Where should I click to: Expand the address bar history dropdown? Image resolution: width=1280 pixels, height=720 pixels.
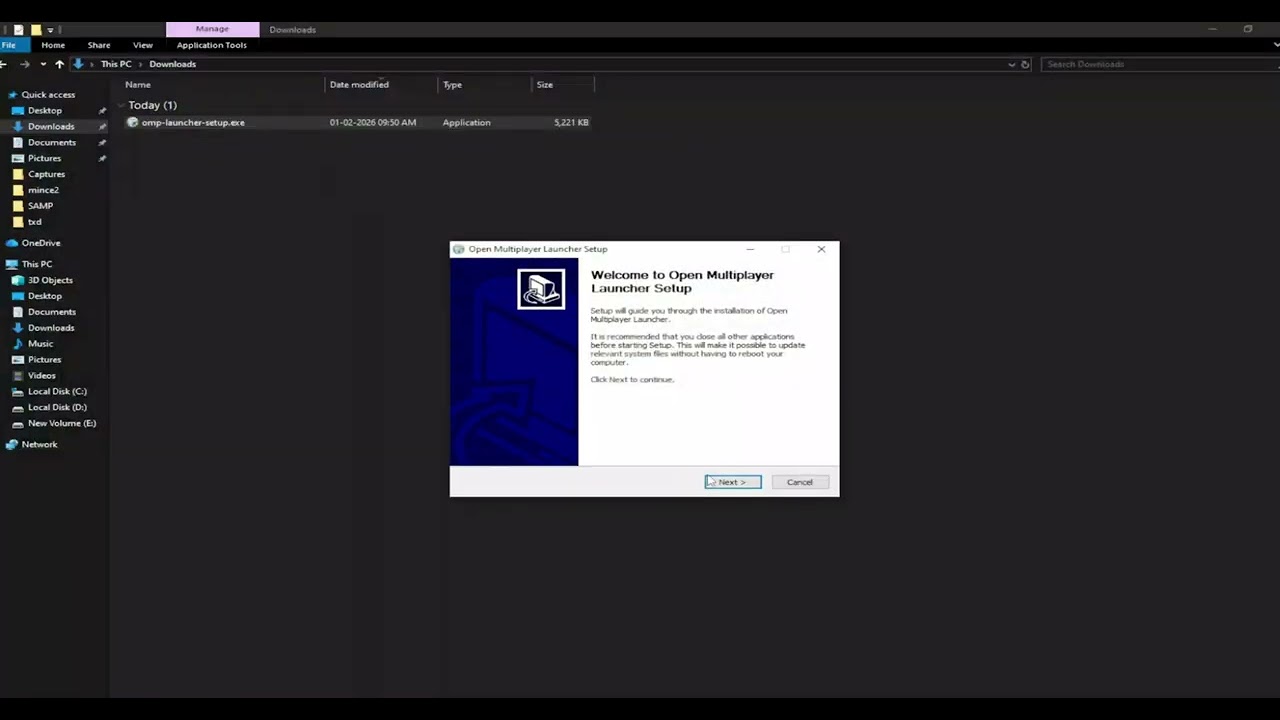point(1011,64)
